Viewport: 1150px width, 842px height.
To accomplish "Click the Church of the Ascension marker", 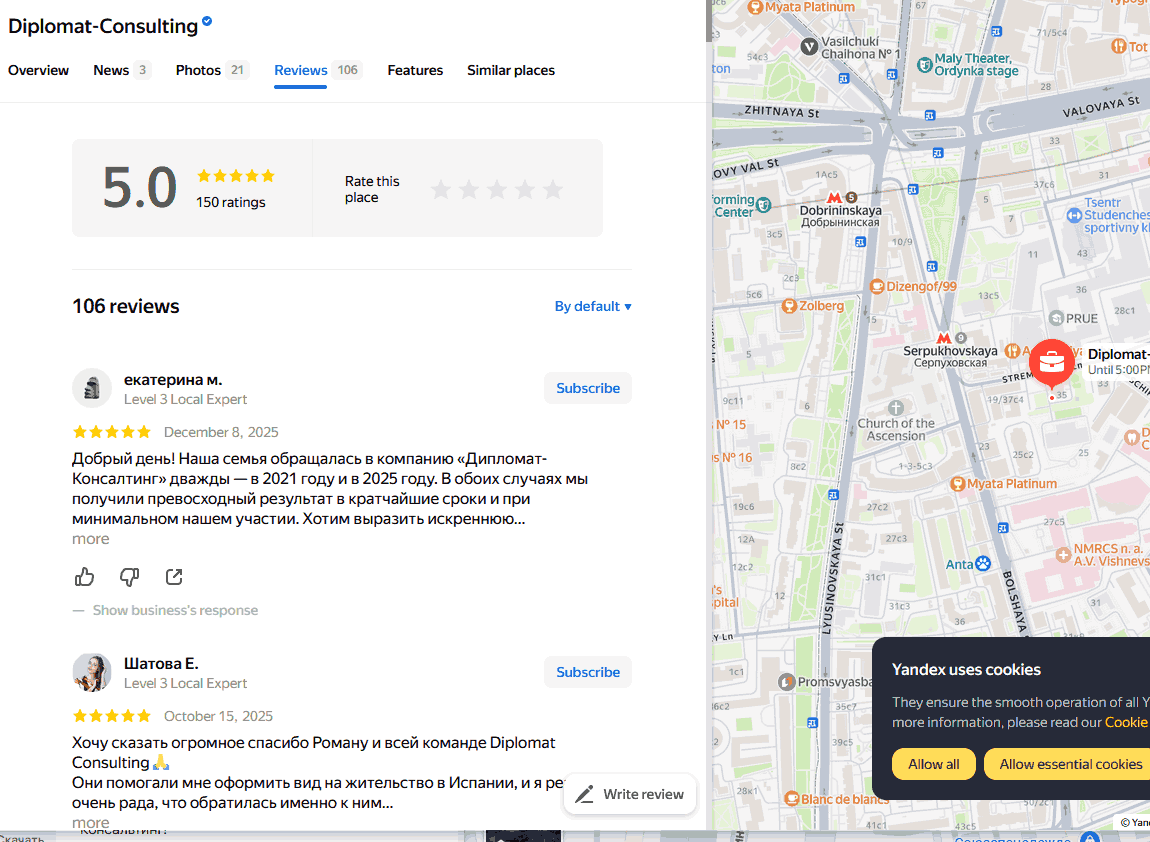I will tap(896, 408).
